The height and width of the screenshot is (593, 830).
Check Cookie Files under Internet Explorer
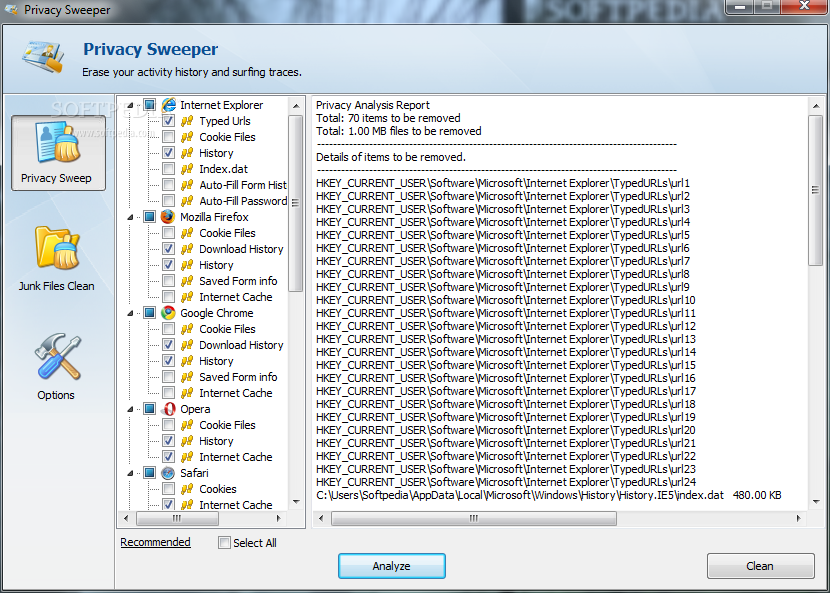(168, 137)
